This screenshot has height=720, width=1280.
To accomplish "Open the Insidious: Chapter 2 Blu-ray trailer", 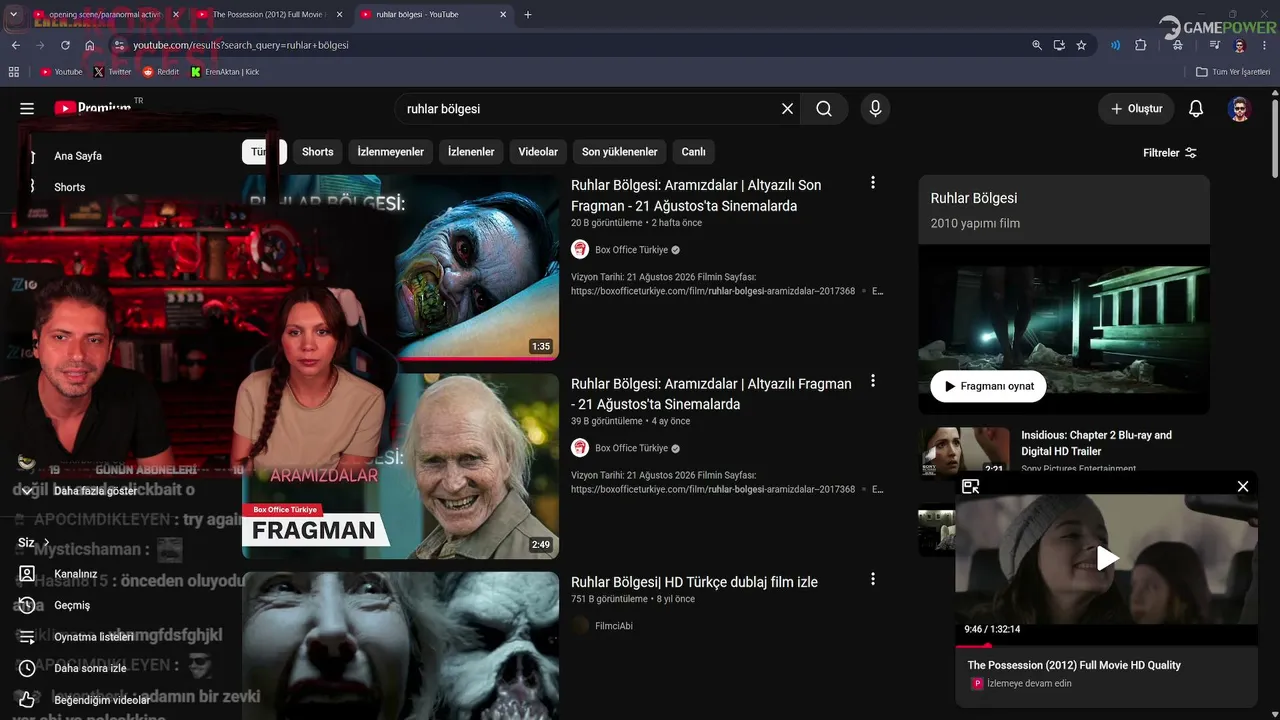I will (1096, 443).
